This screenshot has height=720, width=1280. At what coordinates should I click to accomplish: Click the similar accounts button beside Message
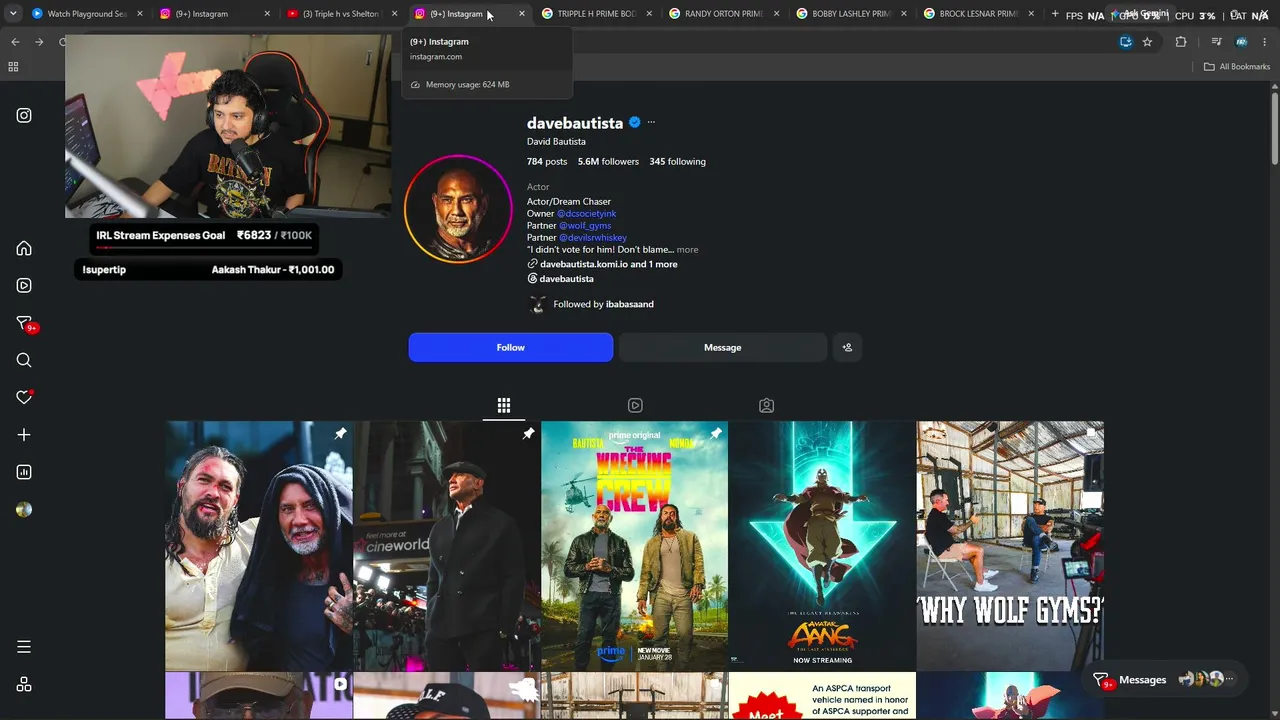pyautogui.click(x=847, y=347)
